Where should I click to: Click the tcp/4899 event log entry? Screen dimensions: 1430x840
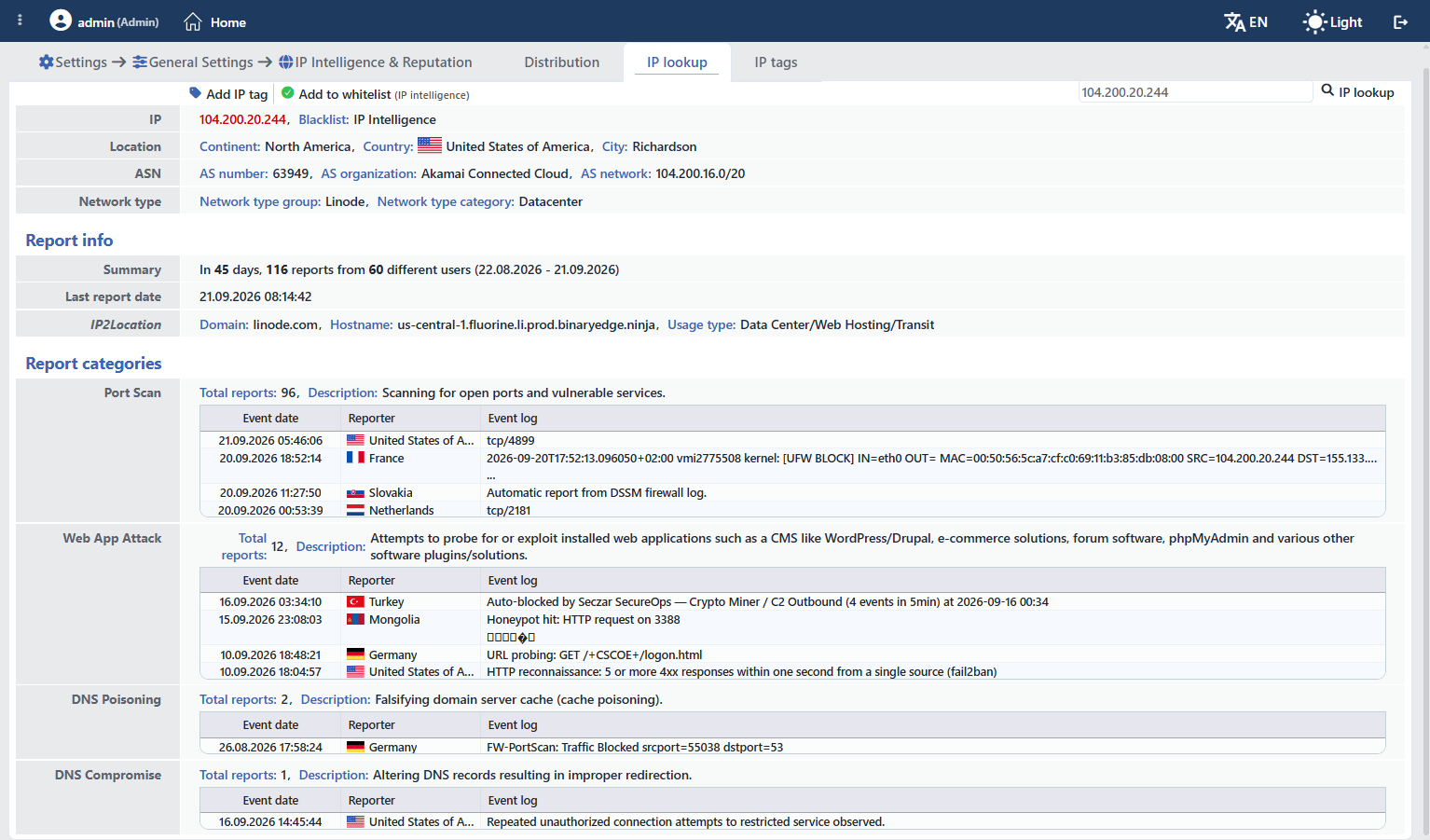[511, 440]
